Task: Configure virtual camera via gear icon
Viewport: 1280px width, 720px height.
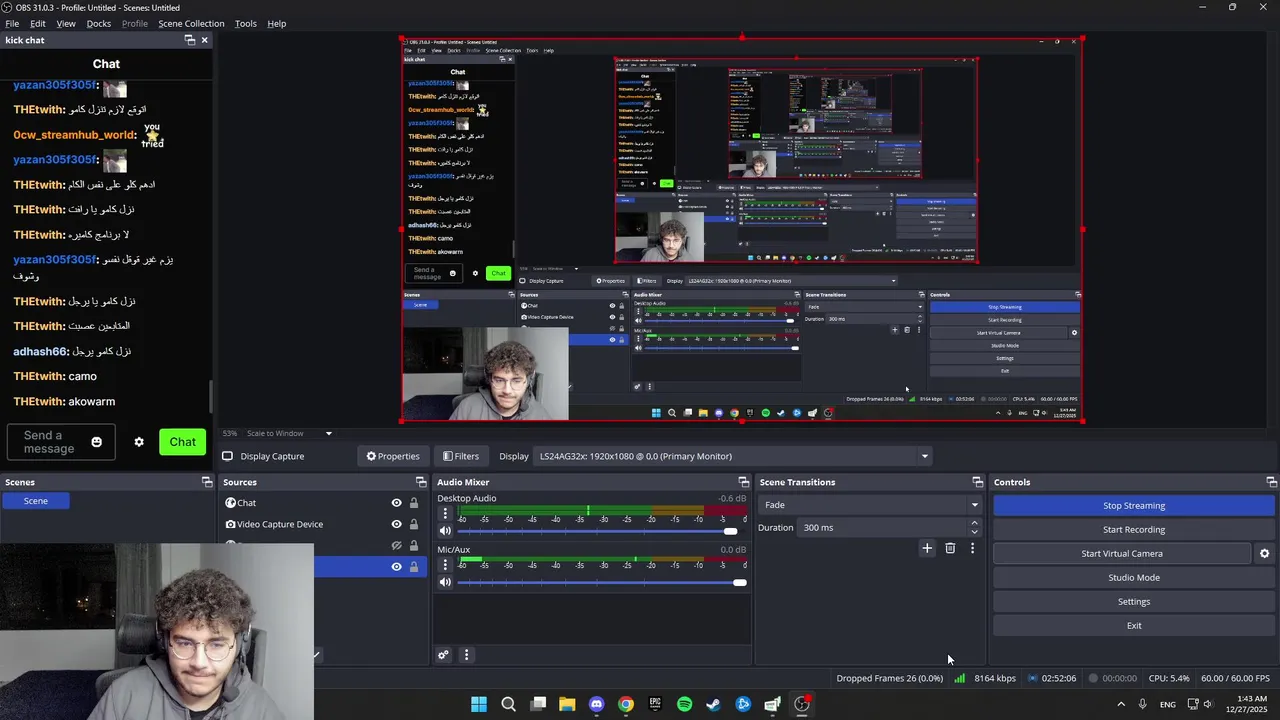Action: [x=1264, y=553]
